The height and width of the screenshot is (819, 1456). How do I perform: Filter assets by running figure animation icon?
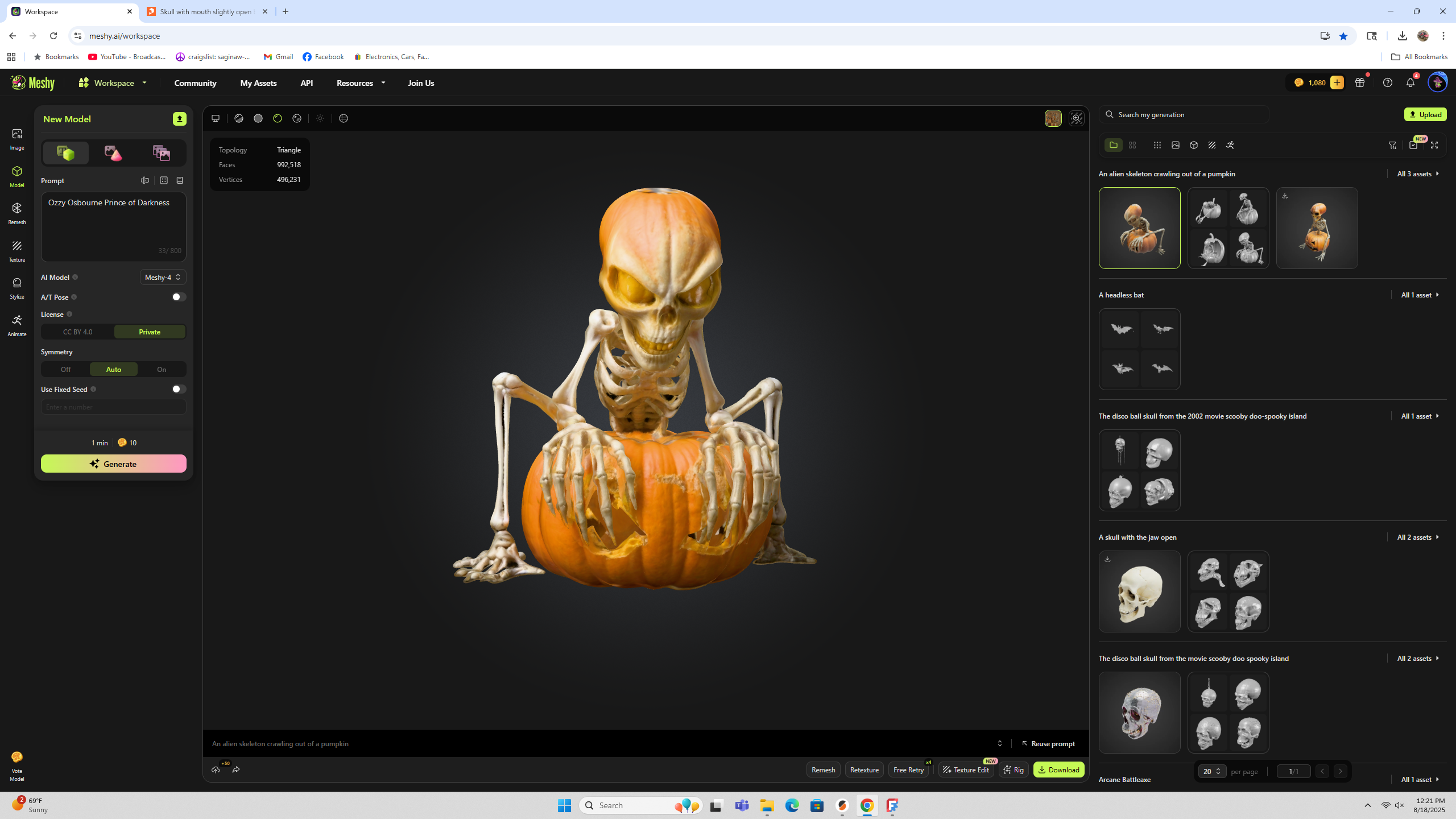click(1230, 145)
